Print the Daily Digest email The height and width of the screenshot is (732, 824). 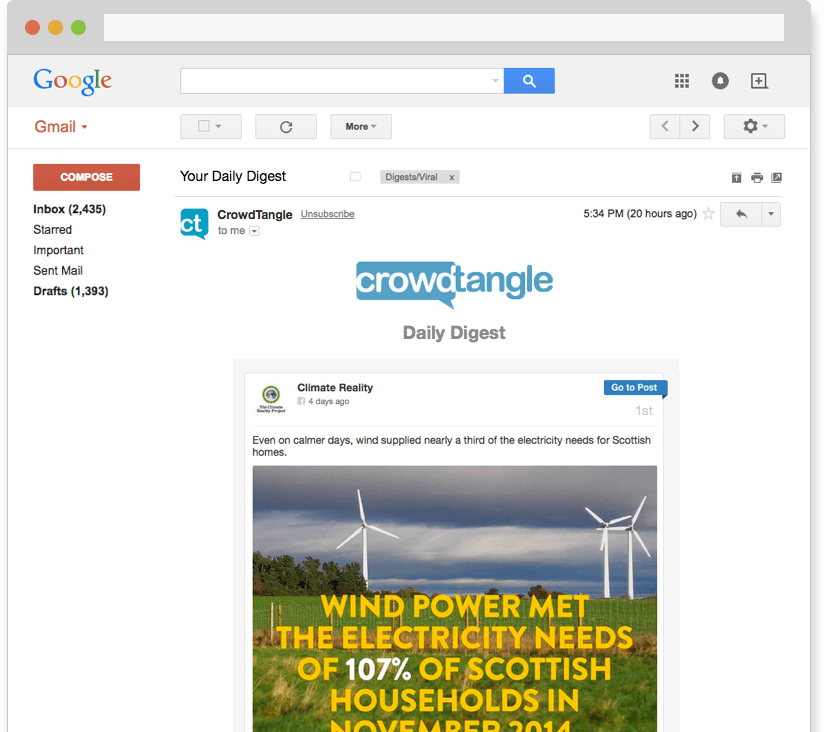pyautogui.click(x=757, y=178)
